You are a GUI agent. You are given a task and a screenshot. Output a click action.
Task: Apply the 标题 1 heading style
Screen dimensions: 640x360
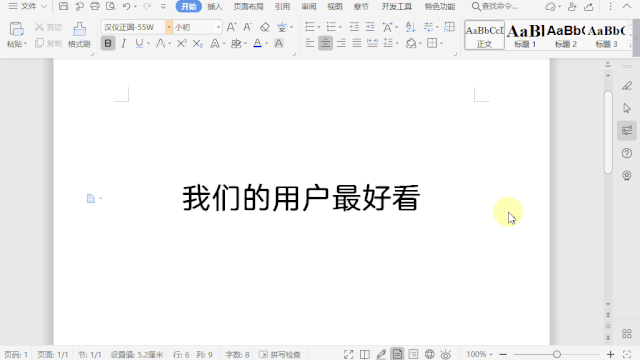tap(525, 35)
